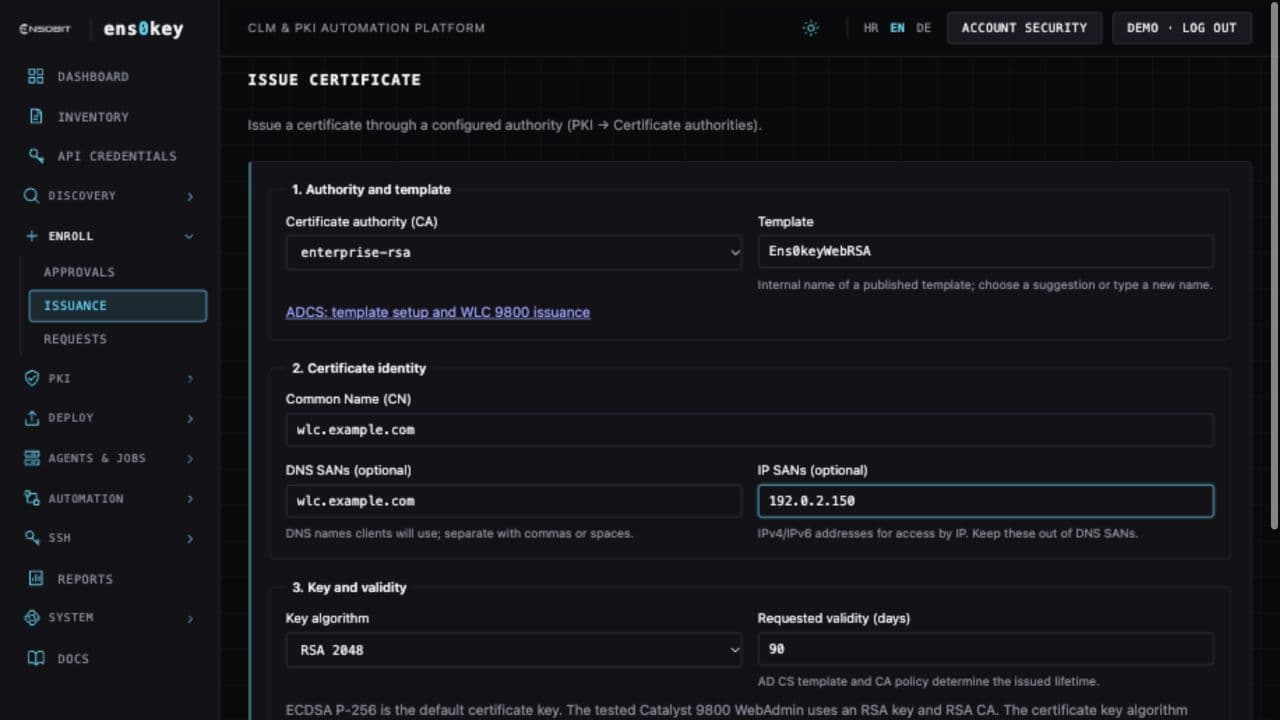This screenshot has width=1280, height=720.
Task: Click the Automation icon
Action: pos(31,498)
